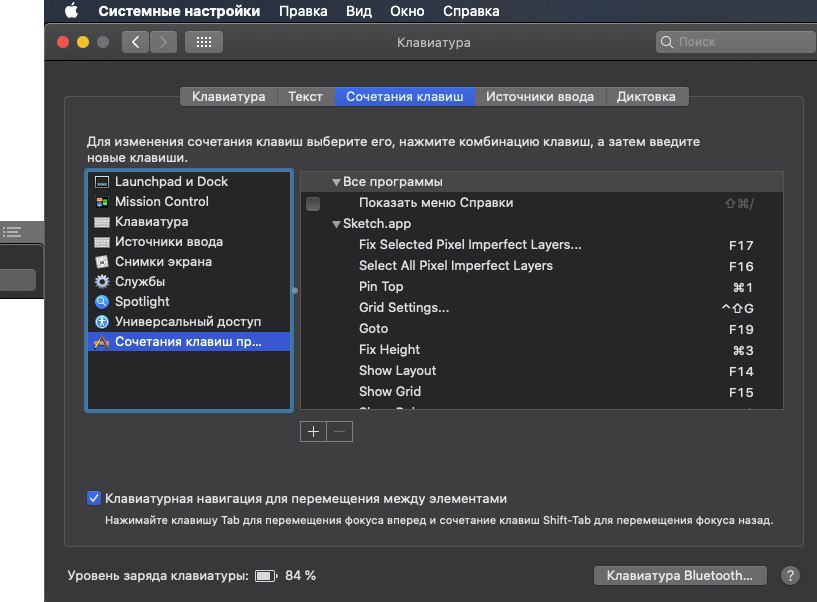The image size is (817, 602).
Task: Click the Снимки экрана camera icon
Action: [x=102, y=262]
